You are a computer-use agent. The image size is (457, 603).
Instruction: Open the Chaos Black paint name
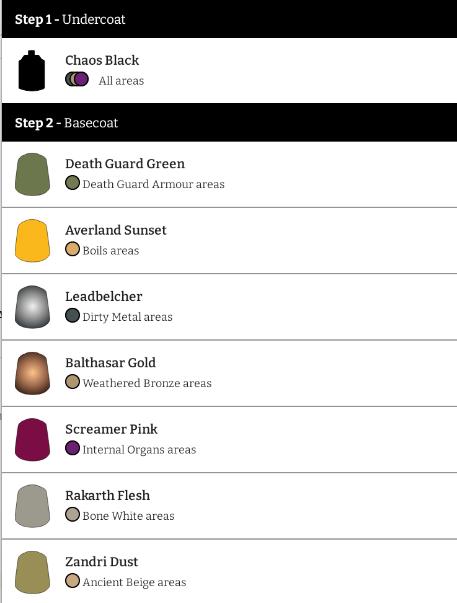point(102,60)
